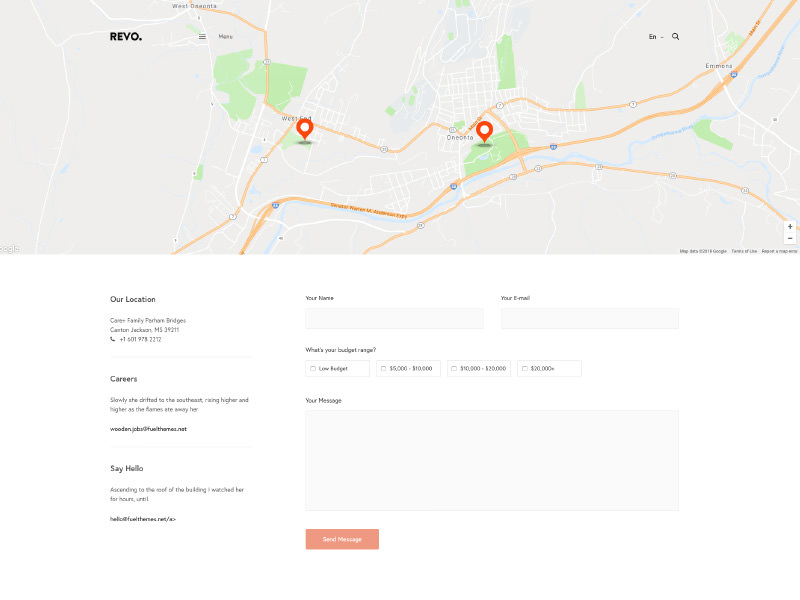800x600 pixels.
Task: Focus the Your Name input field
Action: coord(394,318)
